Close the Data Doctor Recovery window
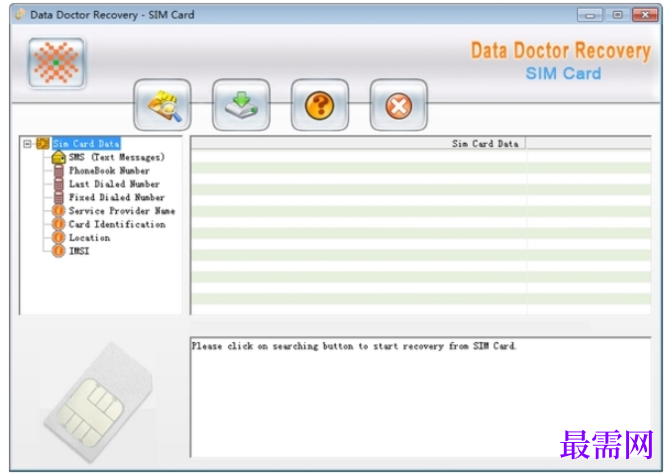The image size is (672, 476). pyautogui.click(x=645, y=15)
